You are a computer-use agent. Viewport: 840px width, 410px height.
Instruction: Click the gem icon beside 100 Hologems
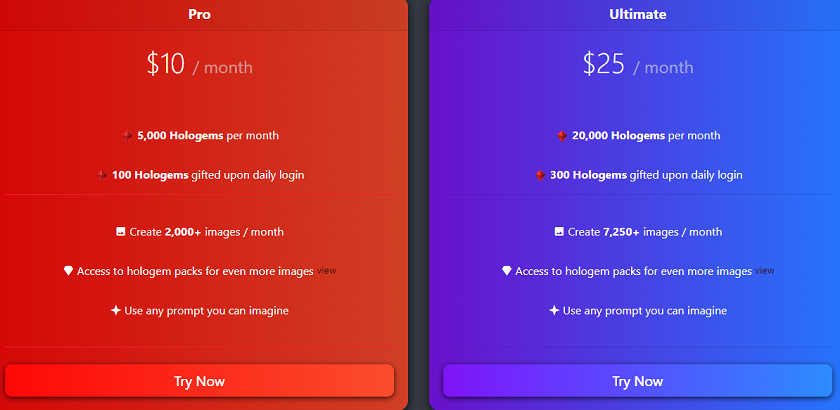click(x=102, y=175)
